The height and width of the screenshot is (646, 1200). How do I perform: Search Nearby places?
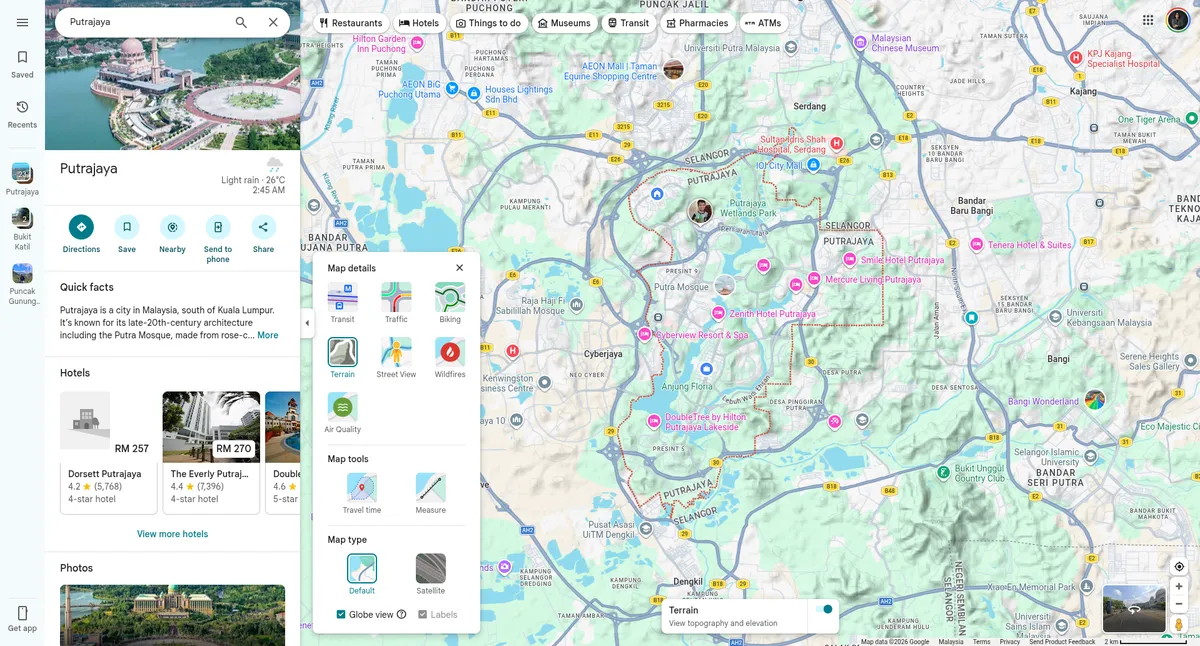(172, 233)
